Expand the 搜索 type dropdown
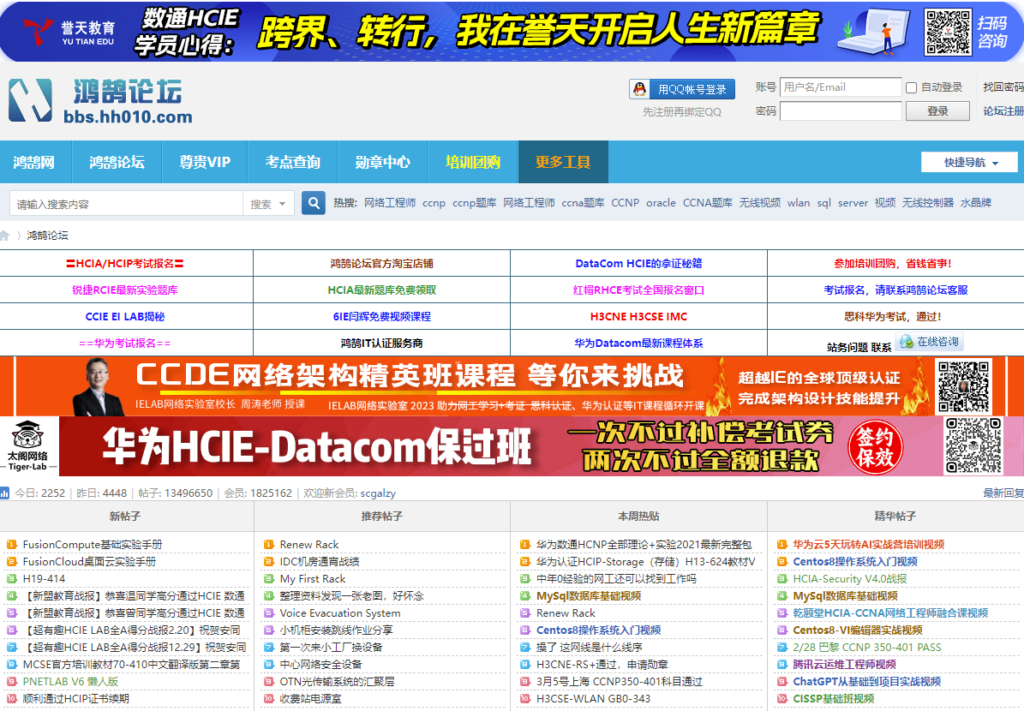Screen dimensions: 1024x711 (269, 204)
